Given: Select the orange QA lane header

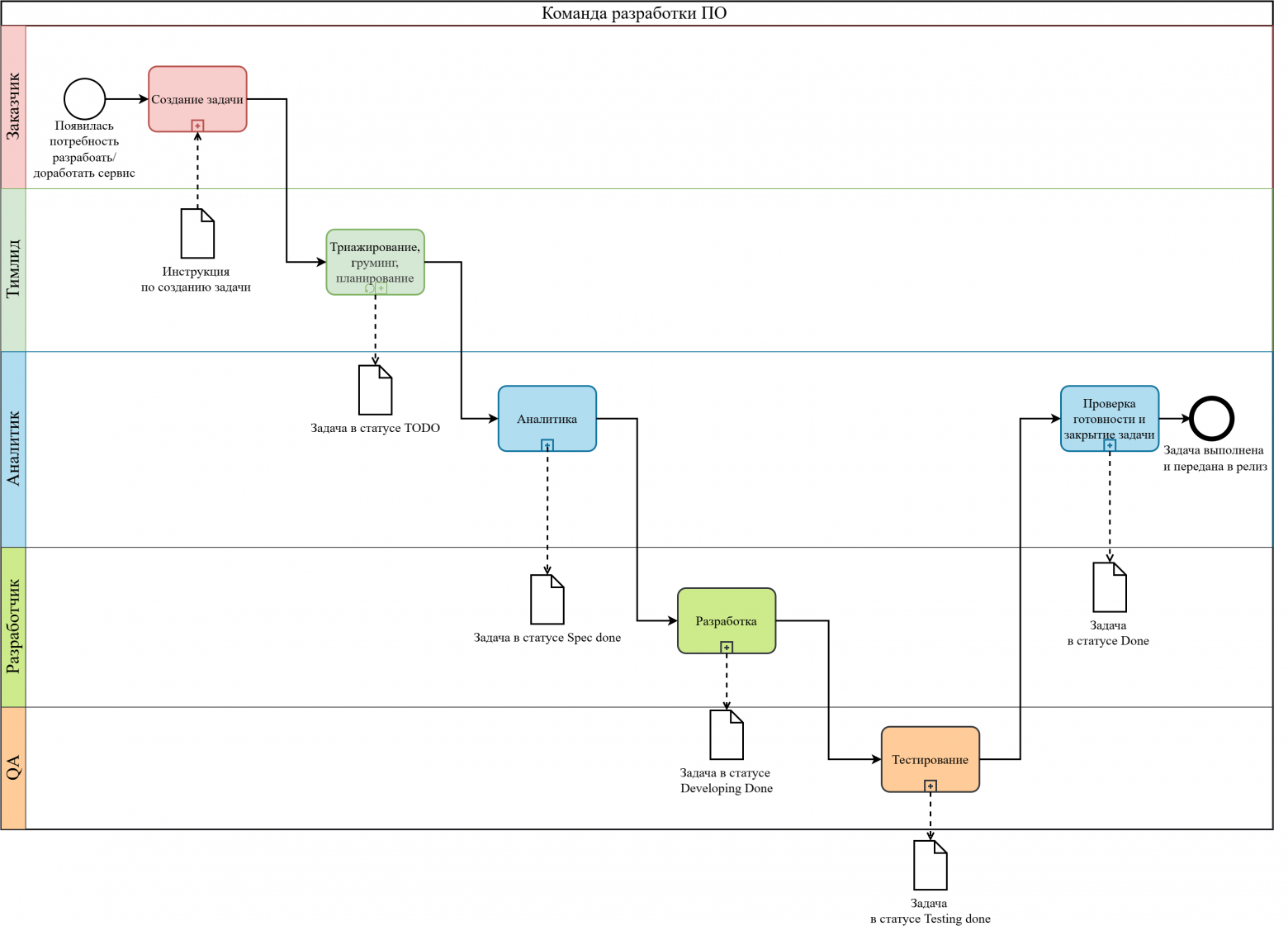Looking at the screenshot, I should 13,767.
